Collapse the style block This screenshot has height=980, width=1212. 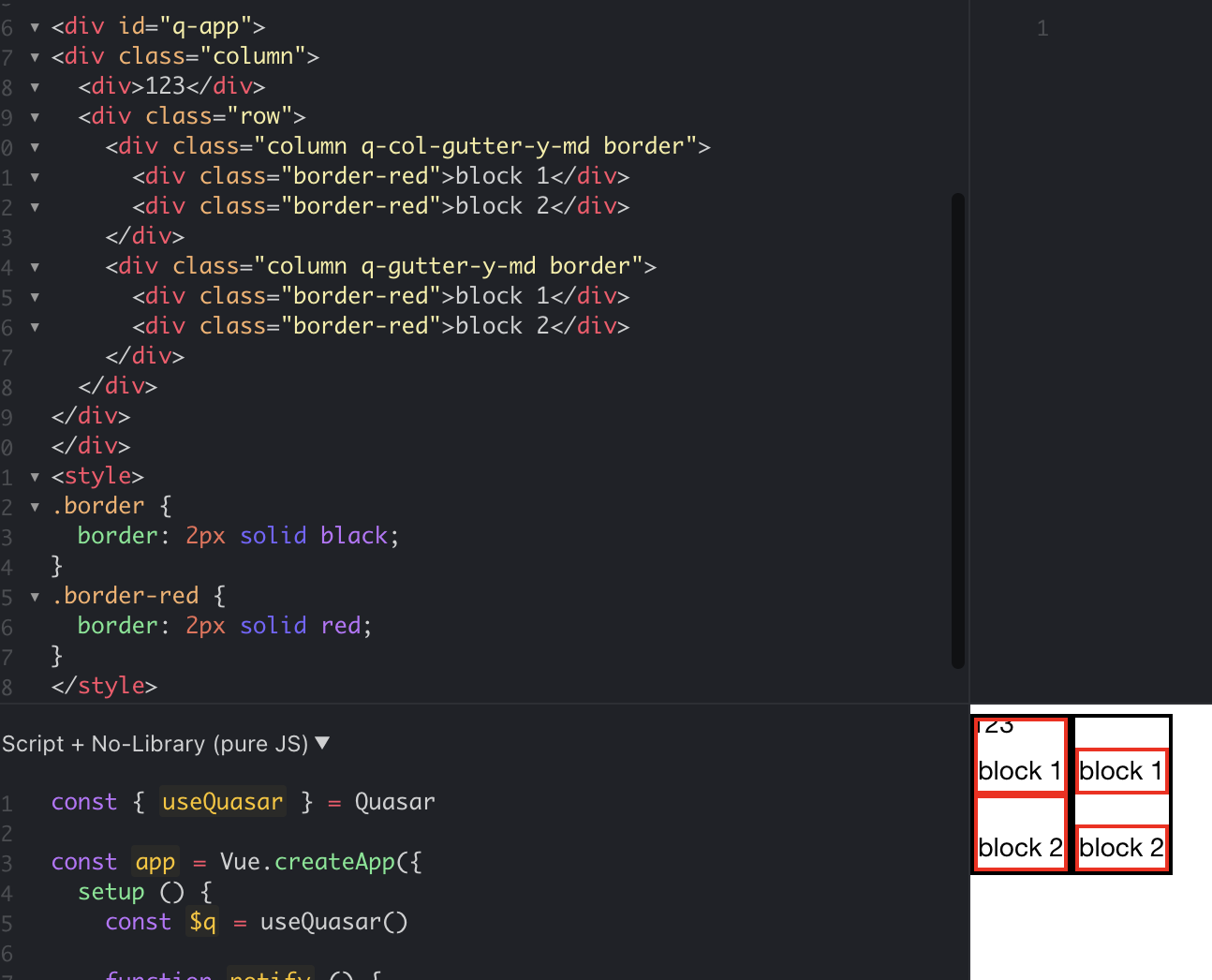(x=34, y=478)
